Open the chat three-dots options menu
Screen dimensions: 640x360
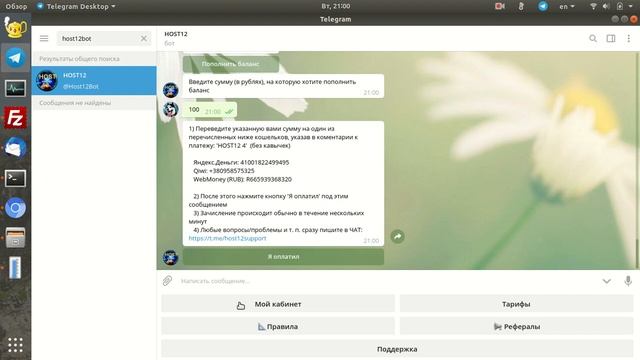coord(629,38)
